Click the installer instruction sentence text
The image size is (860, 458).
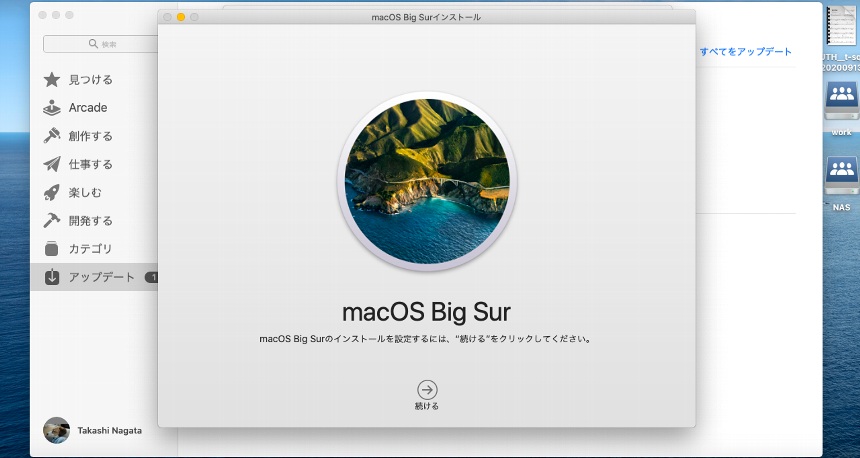pos(426,339)
